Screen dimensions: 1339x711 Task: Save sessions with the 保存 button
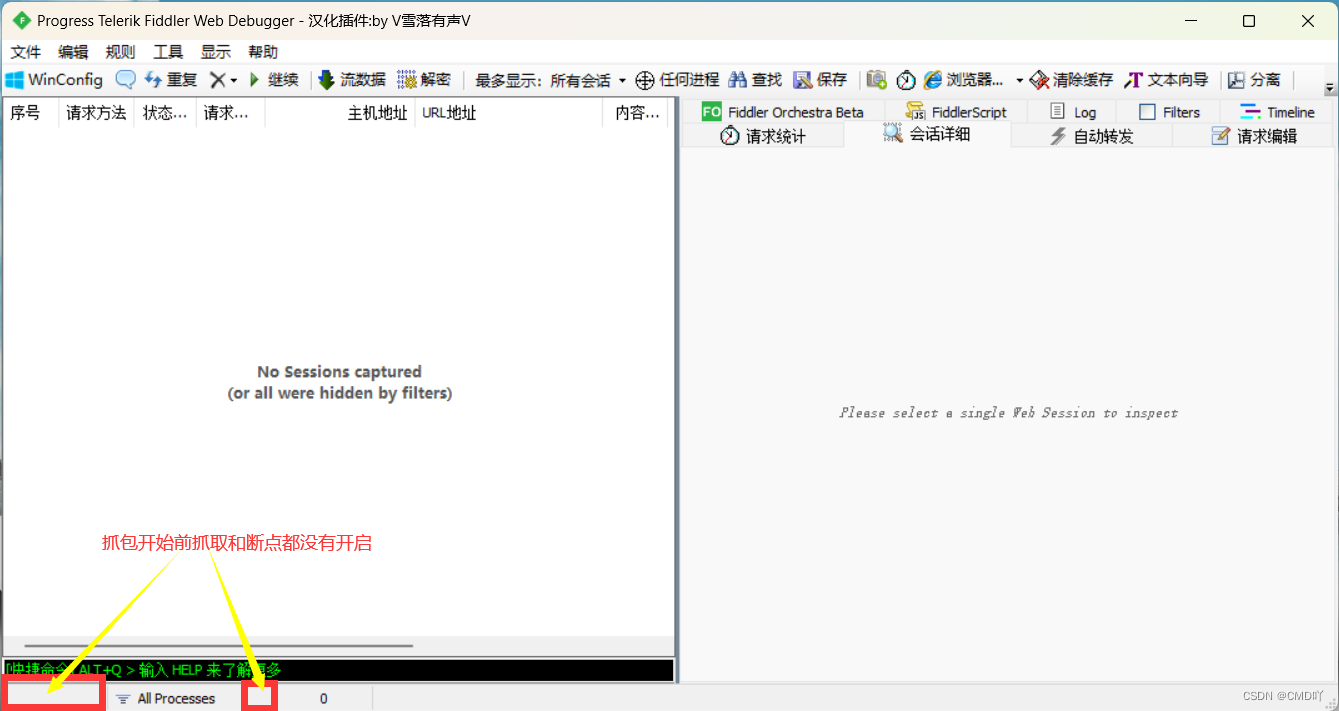[x=820, y=80]
